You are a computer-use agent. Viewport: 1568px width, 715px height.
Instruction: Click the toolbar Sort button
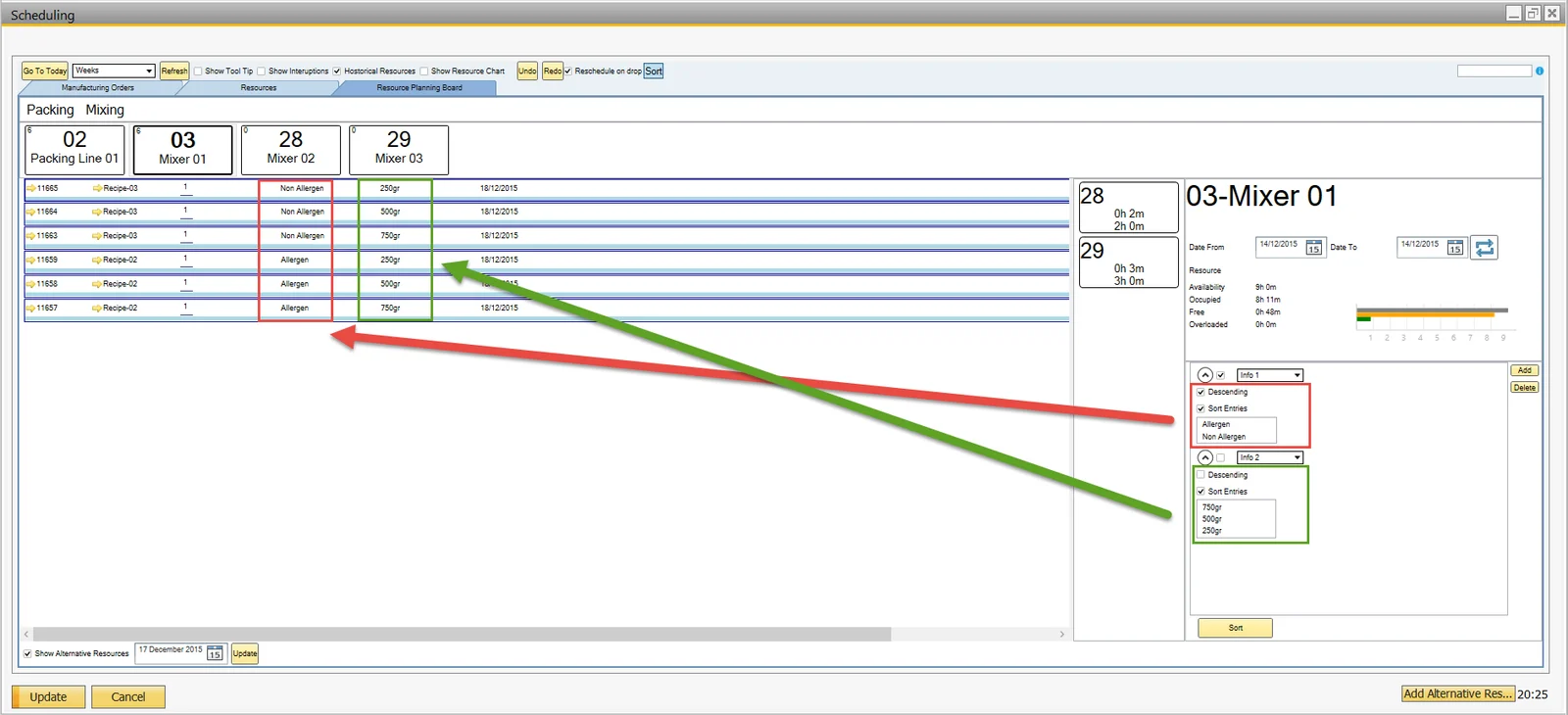tap(654, 71)
